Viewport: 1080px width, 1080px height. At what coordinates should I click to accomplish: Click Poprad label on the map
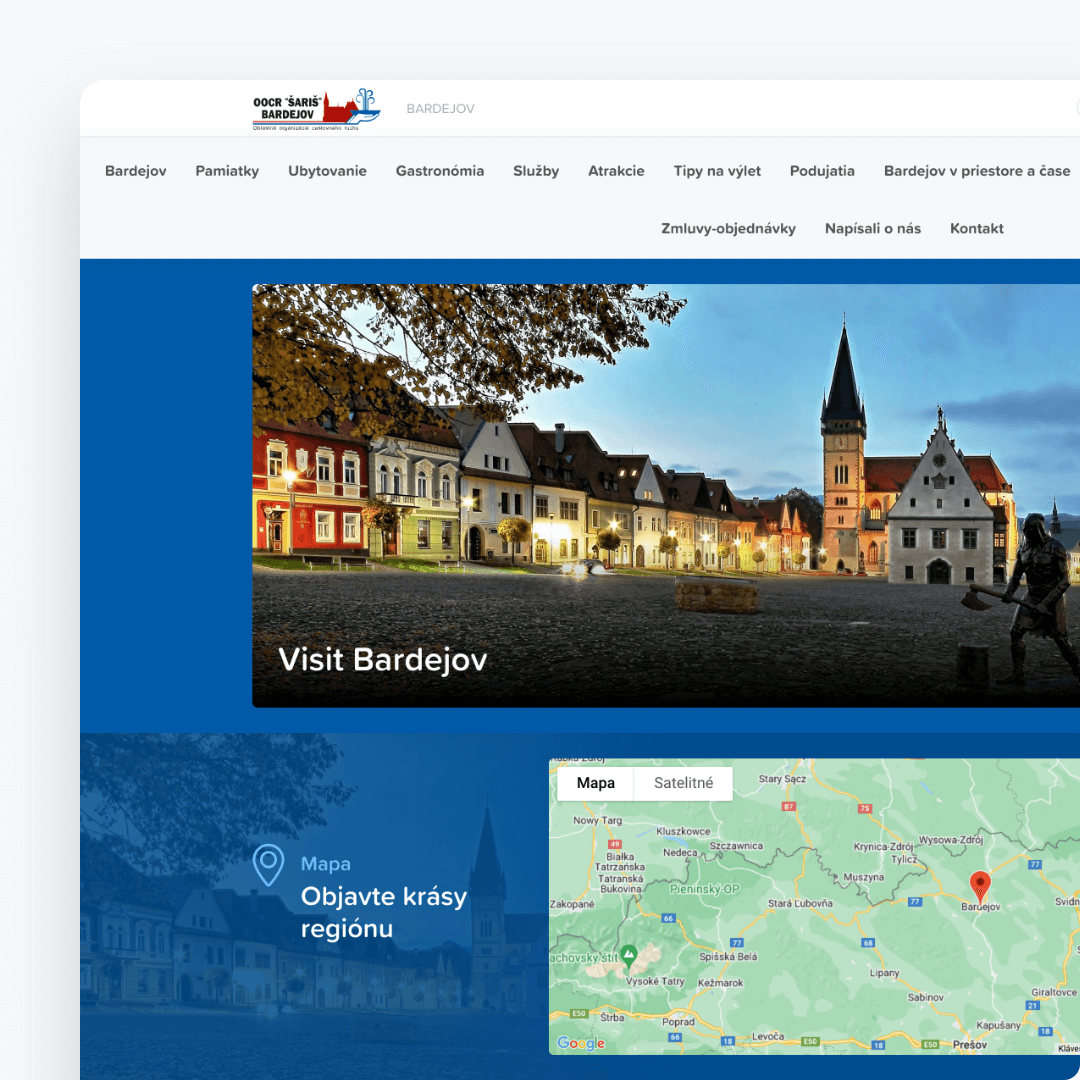tap(678, 1021)
